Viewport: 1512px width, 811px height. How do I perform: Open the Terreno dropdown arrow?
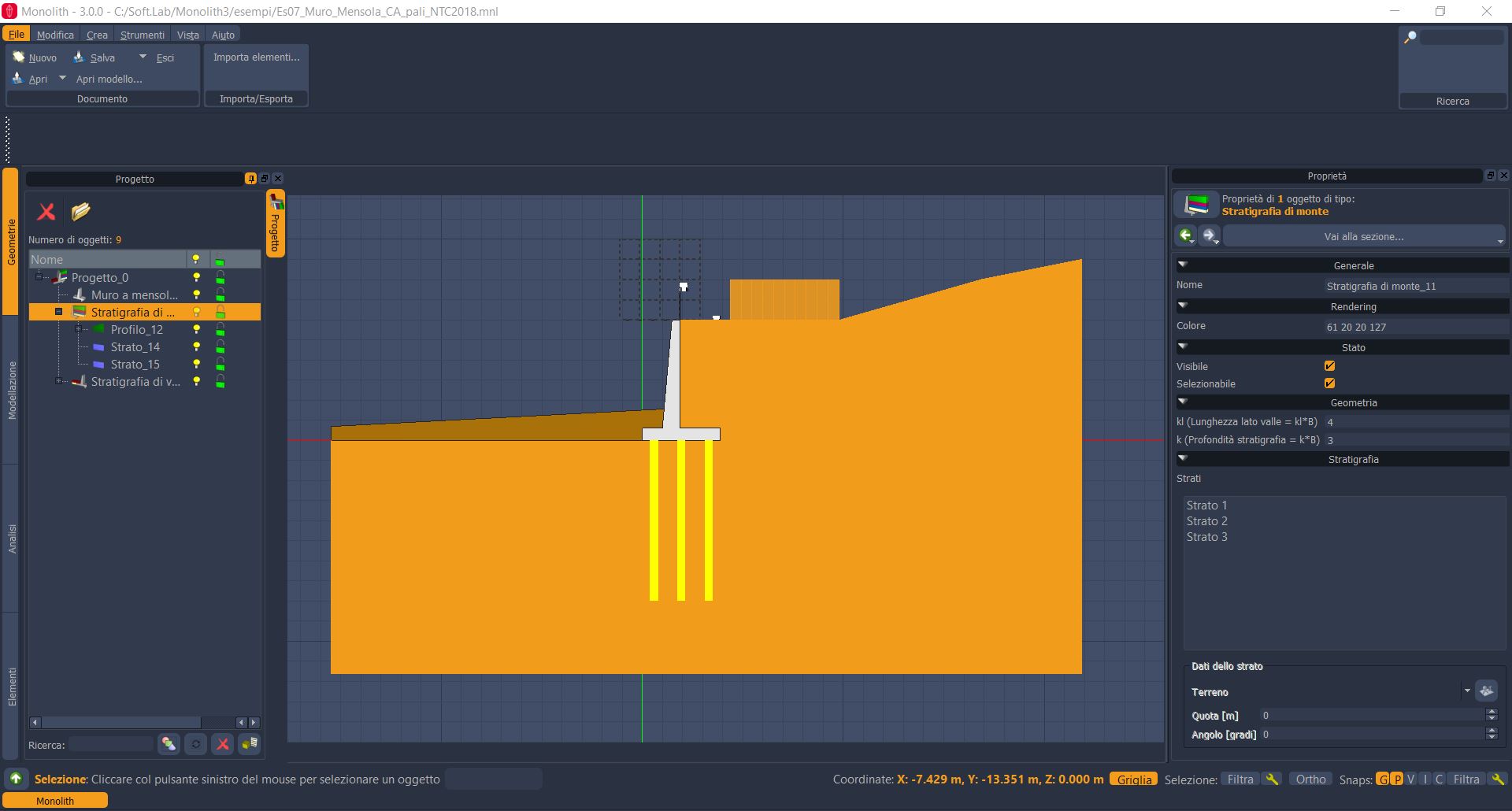(1466, 691)
